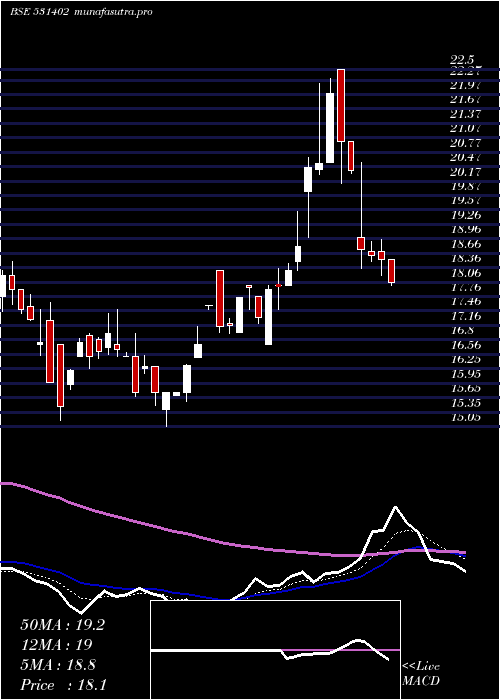Image resolution: width=500 pixels, height=700 pixels.
Task: Select the 21.67 price axis label
Action: (466, 100)
